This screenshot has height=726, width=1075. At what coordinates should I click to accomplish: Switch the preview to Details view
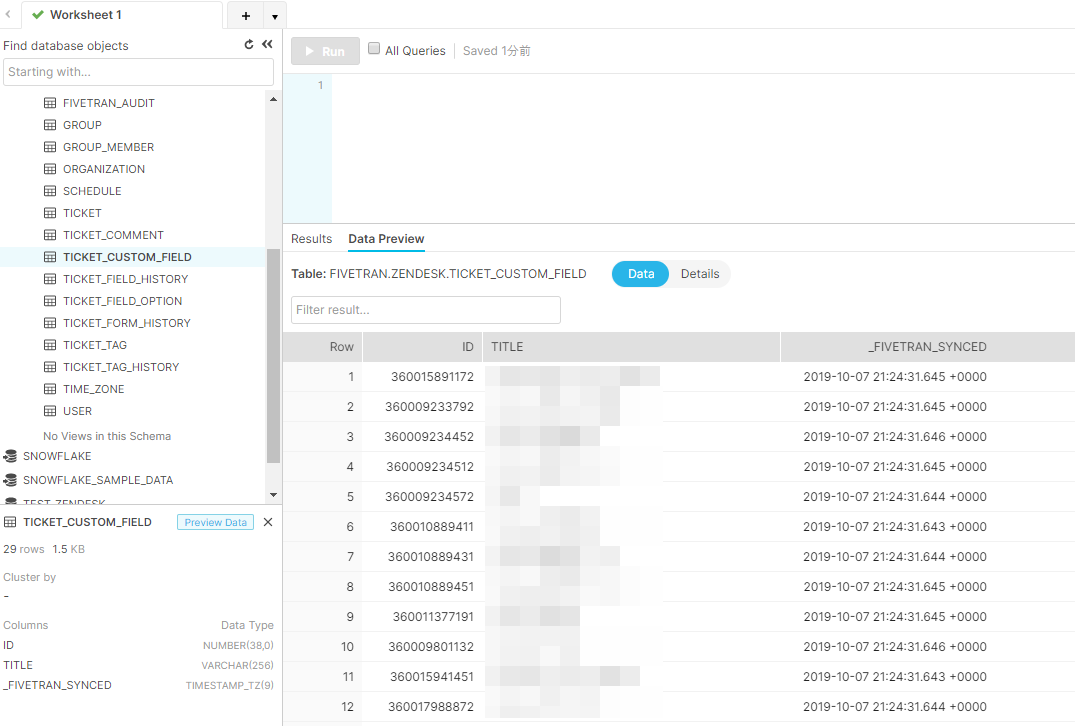(x=699, y=273)
